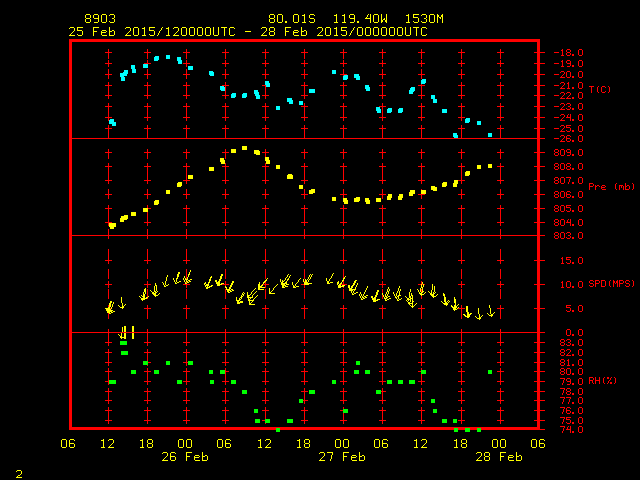This screenshot has height=480, width=640.
Task: Click the -18.0 temperature tick value
Action: 568,53
